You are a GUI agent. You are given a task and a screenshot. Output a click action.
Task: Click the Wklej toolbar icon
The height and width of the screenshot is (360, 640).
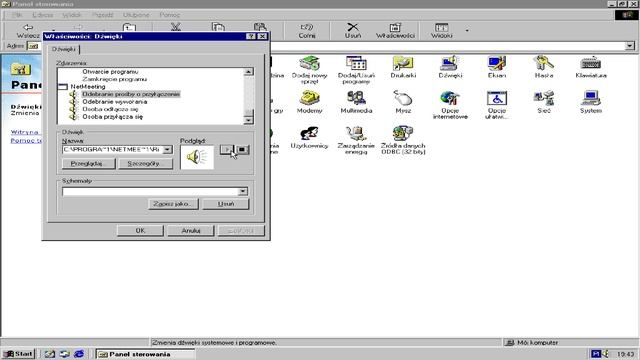coord(260,28)
